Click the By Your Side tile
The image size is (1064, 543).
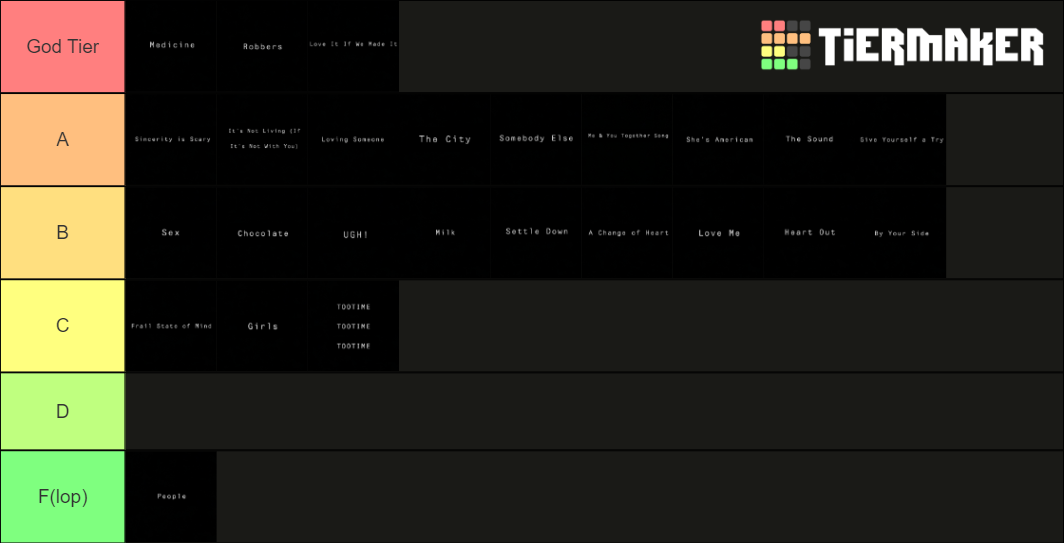click(x=900, y=232)
